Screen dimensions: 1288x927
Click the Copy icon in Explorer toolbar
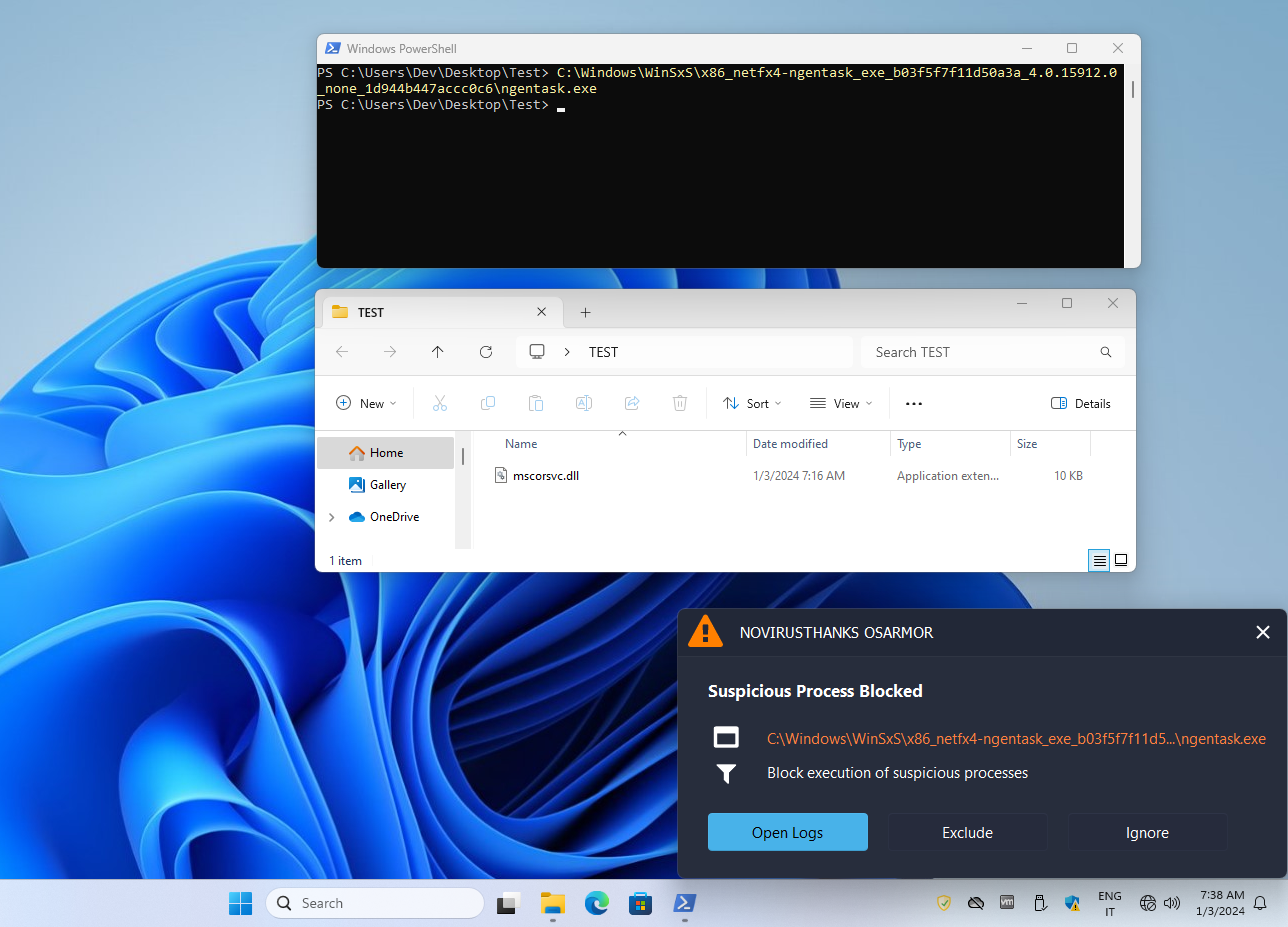point(488,403)
